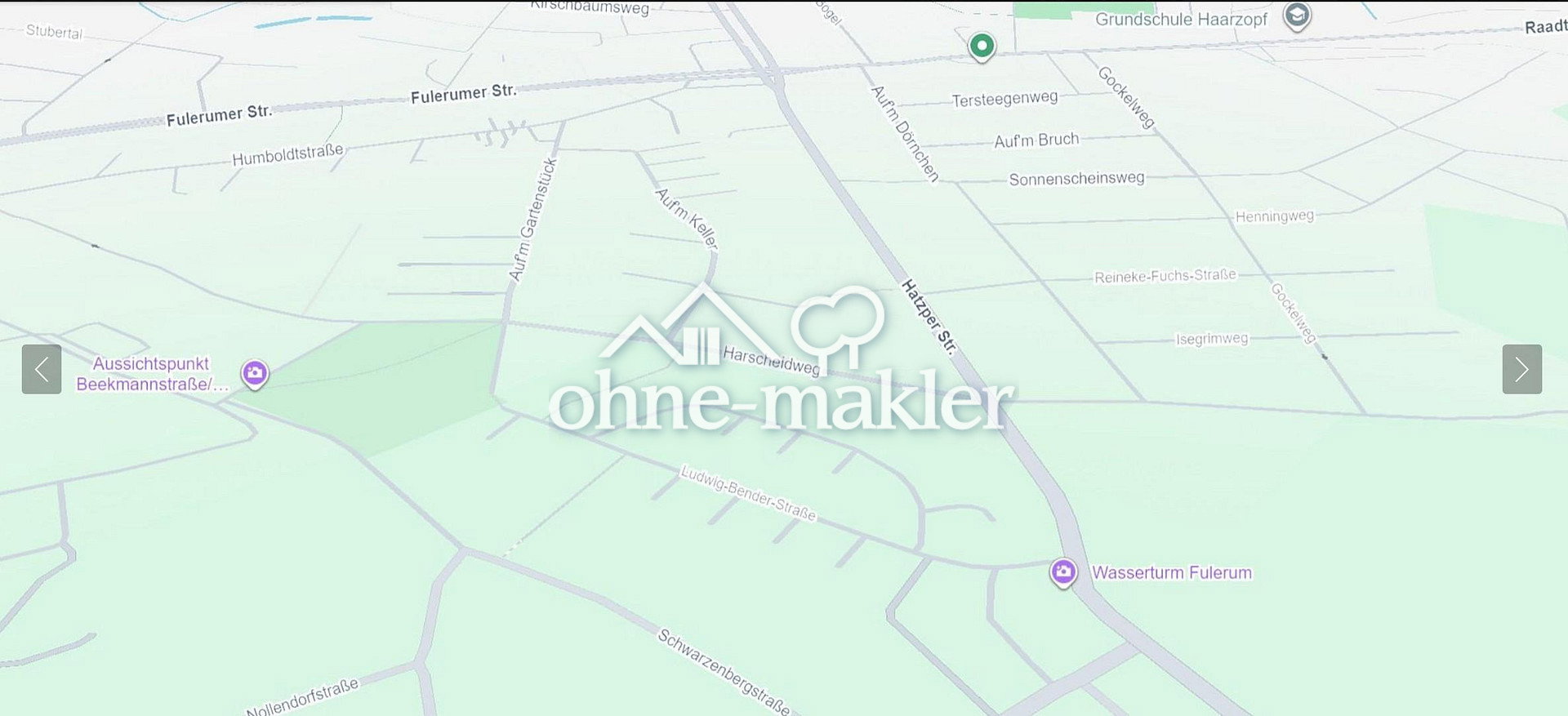Select the Ludwig-Bender-Straße label

point(748,492)
